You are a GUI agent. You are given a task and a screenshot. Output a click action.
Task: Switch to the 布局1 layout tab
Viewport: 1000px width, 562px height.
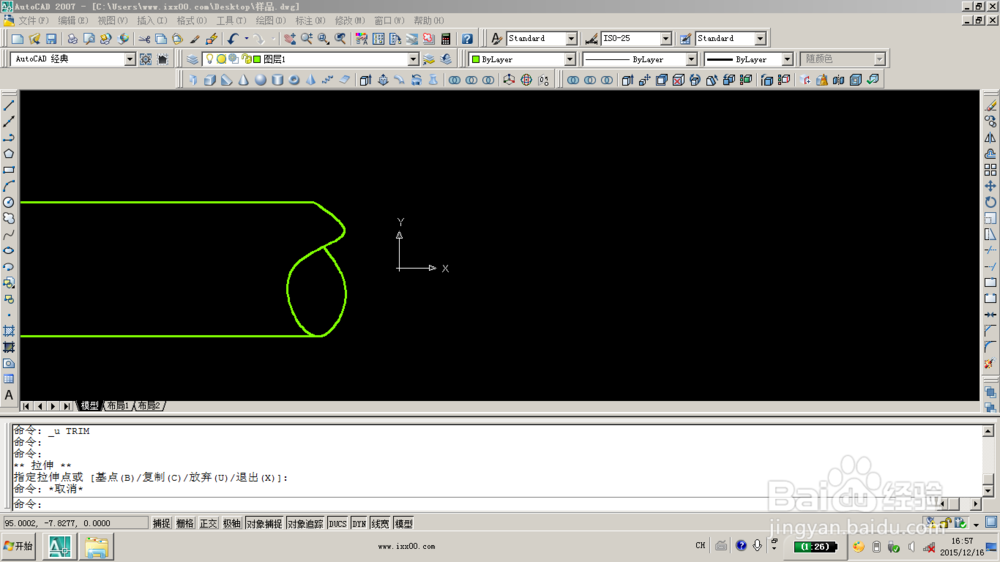tap(118, 406)
